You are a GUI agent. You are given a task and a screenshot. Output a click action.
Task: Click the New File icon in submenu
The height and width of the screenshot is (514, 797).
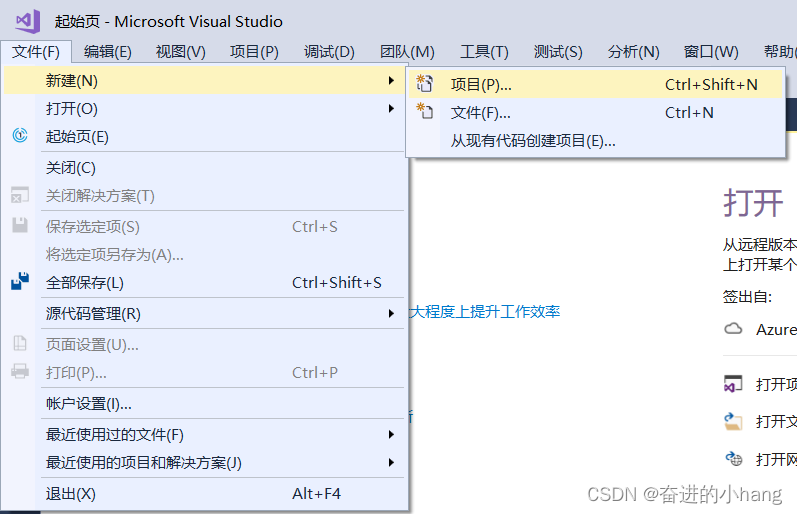click(x=425, y=111)
